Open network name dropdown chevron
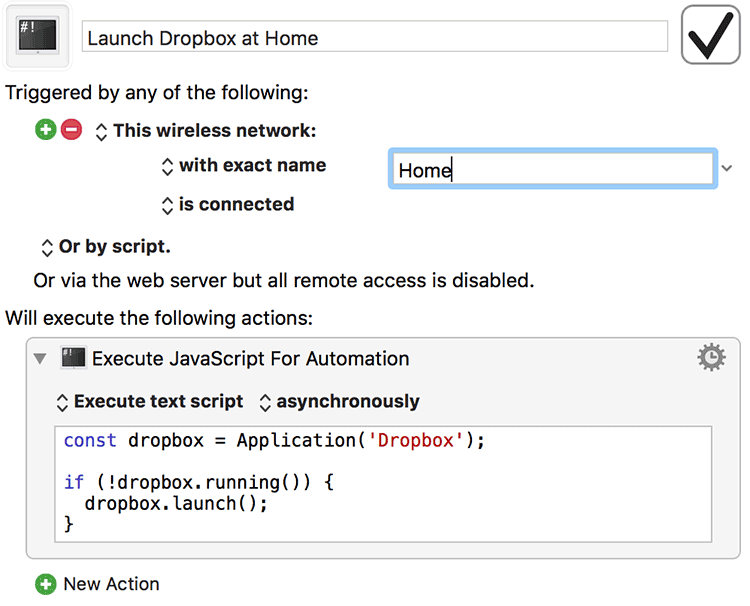The width and height of the screenshot is (750, 606). 727,168
